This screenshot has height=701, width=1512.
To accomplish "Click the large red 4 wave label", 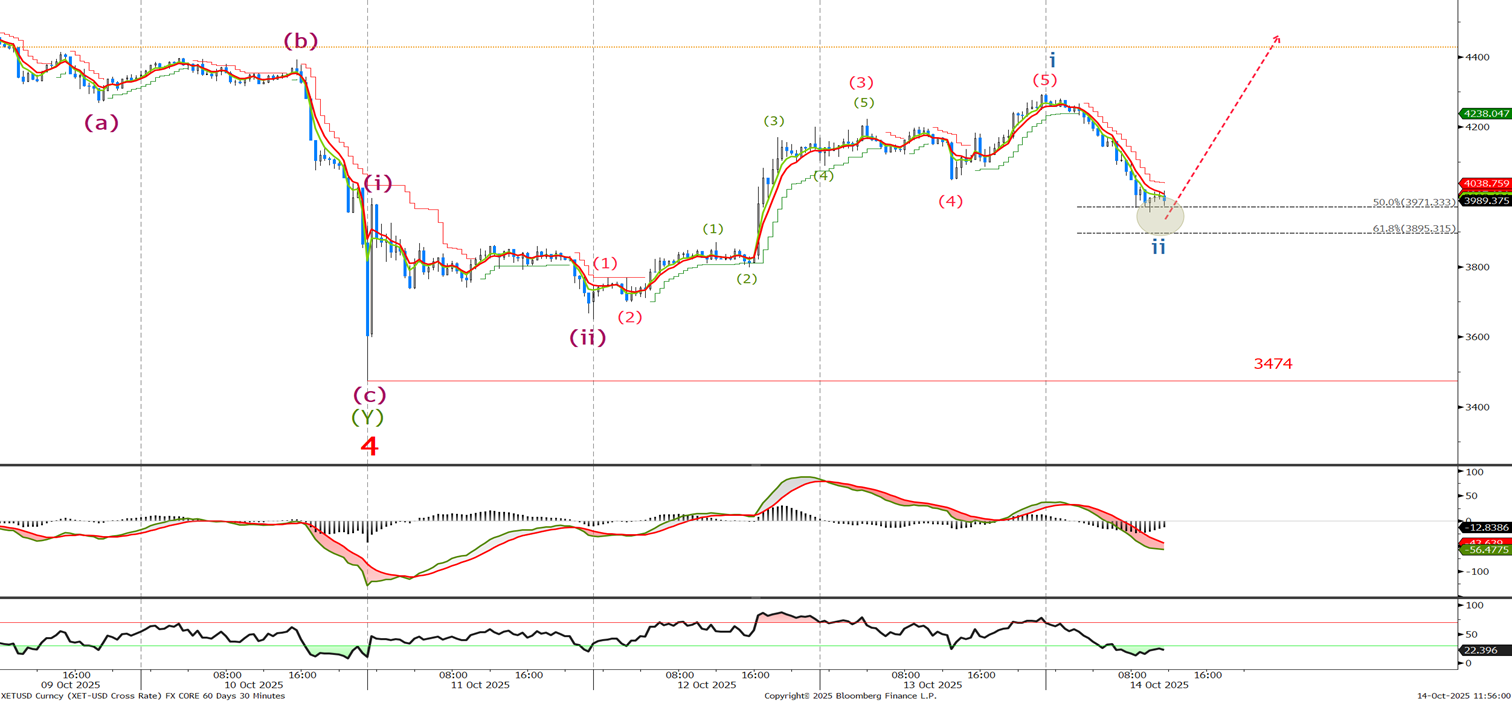I will 369,446.
